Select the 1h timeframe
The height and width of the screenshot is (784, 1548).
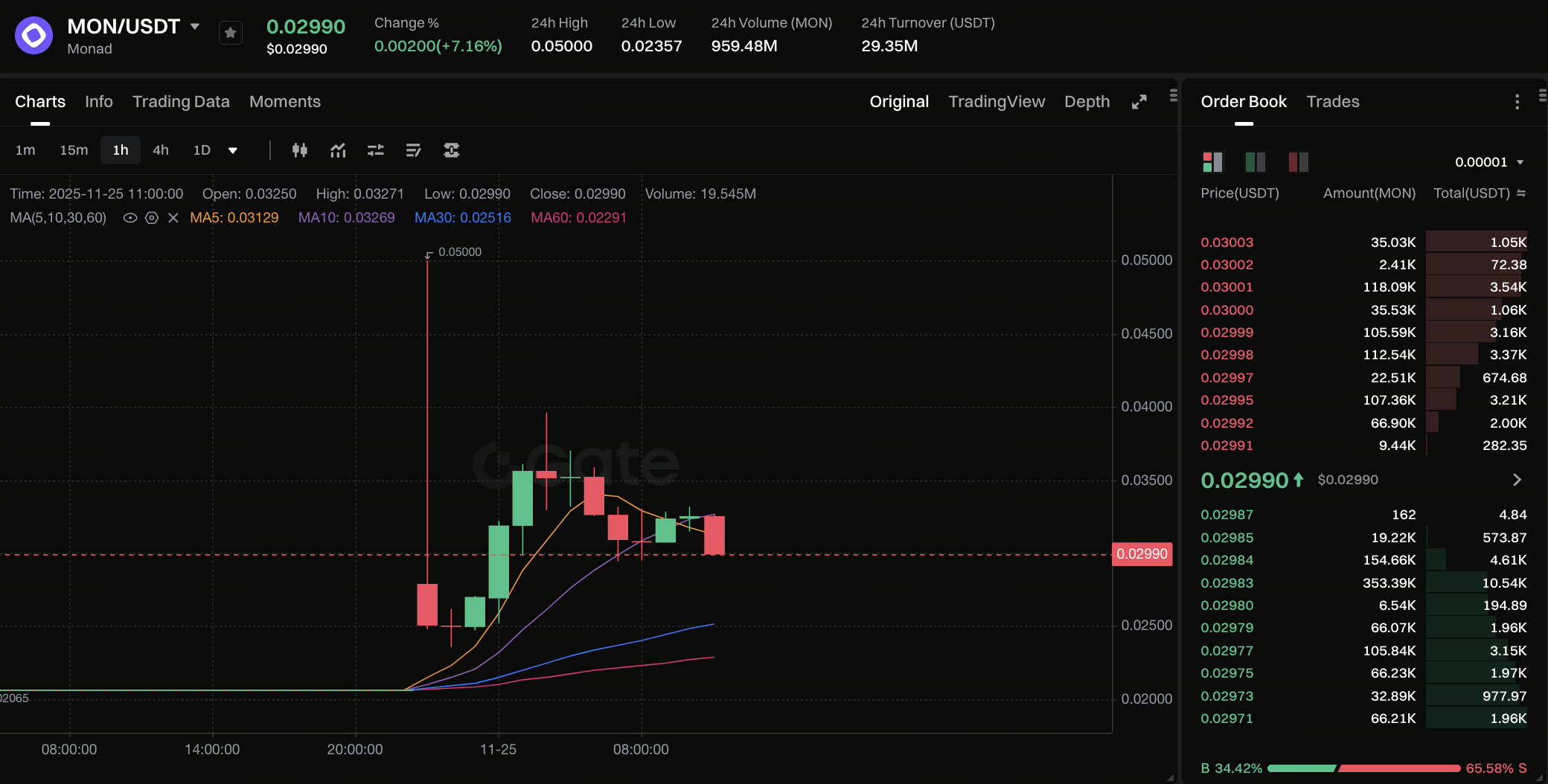tap(121, 150)
